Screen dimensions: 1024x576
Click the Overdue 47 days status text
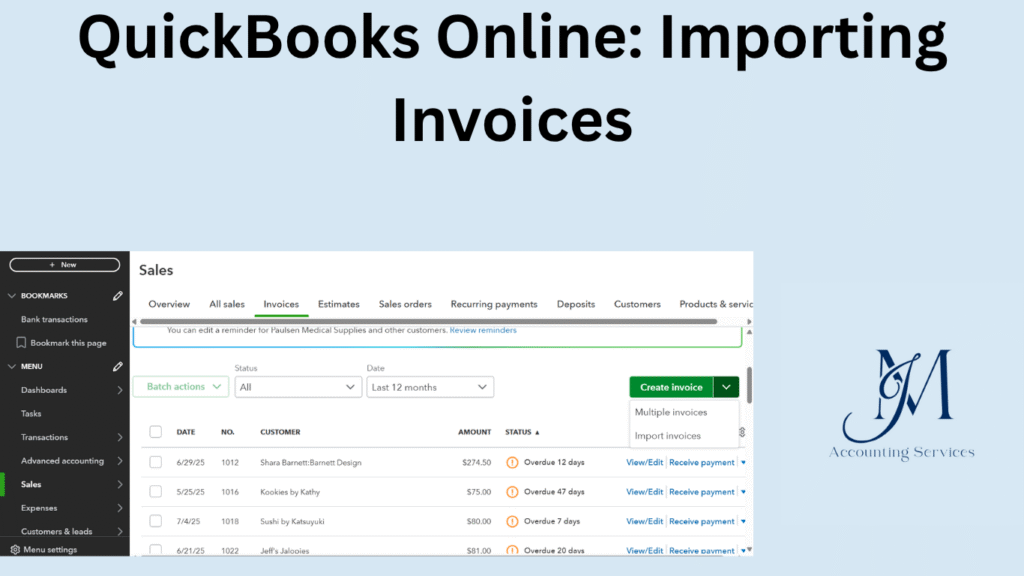pos(554,492)
